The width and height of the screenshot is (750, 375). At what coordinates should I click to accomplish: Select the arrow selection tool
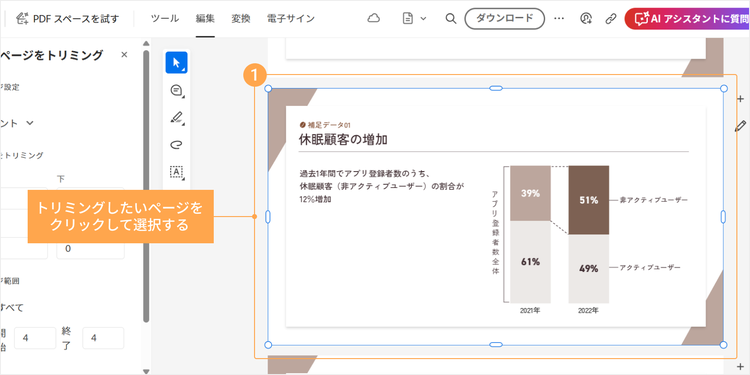176,63
